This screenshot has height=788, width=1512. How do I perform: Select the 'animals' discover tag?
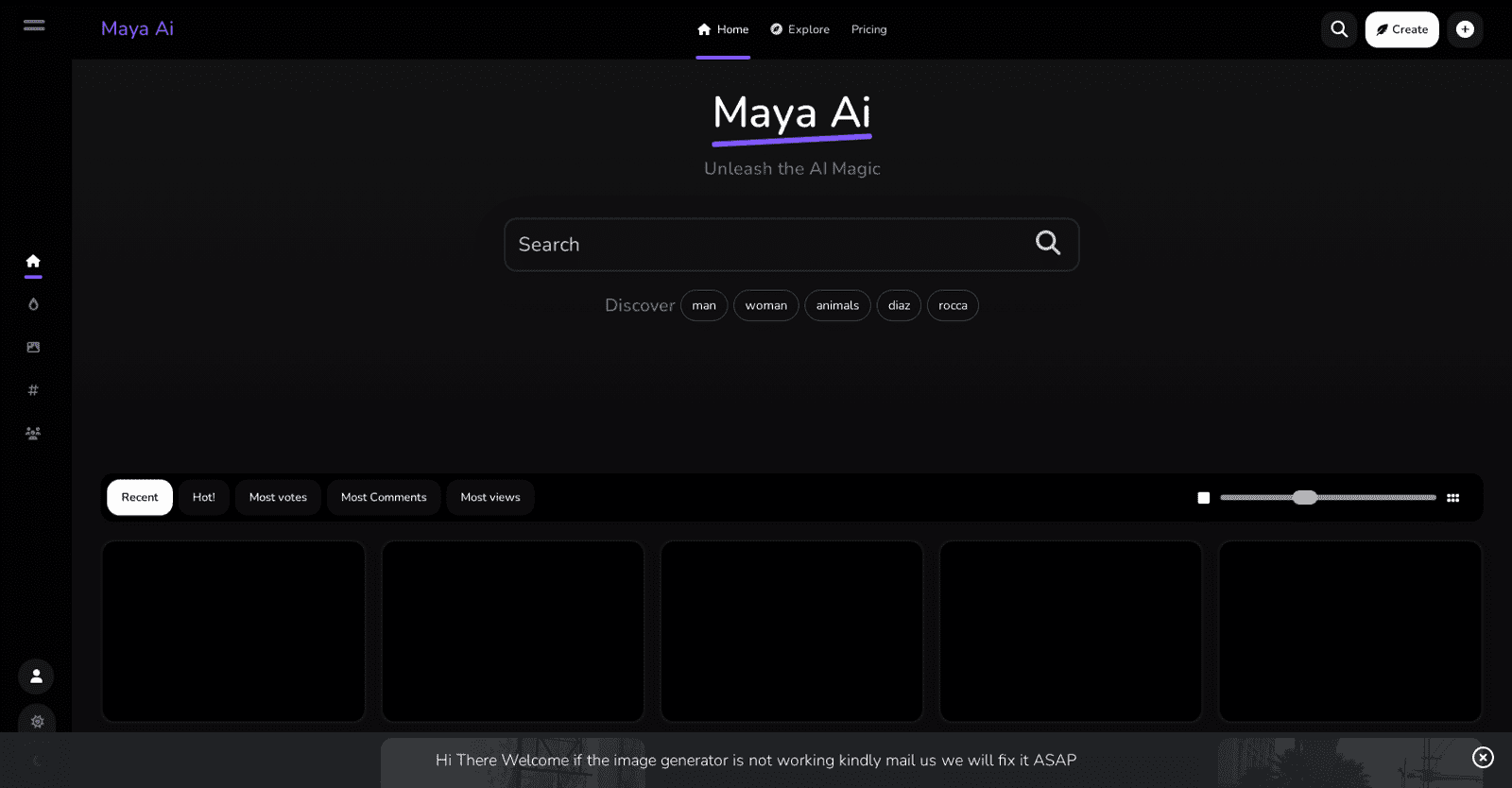[x=837, y=305]
